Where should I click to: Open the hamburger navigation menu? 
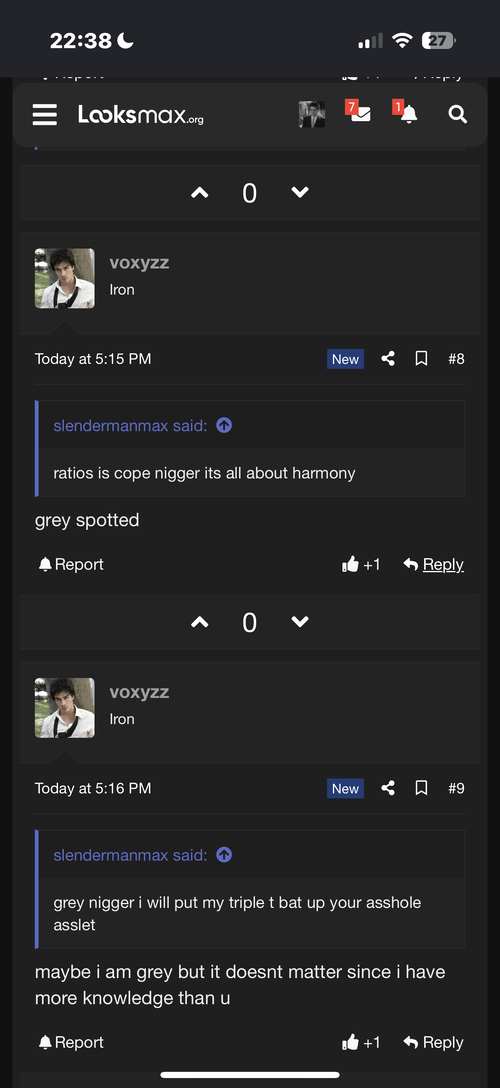pos(44,114)
